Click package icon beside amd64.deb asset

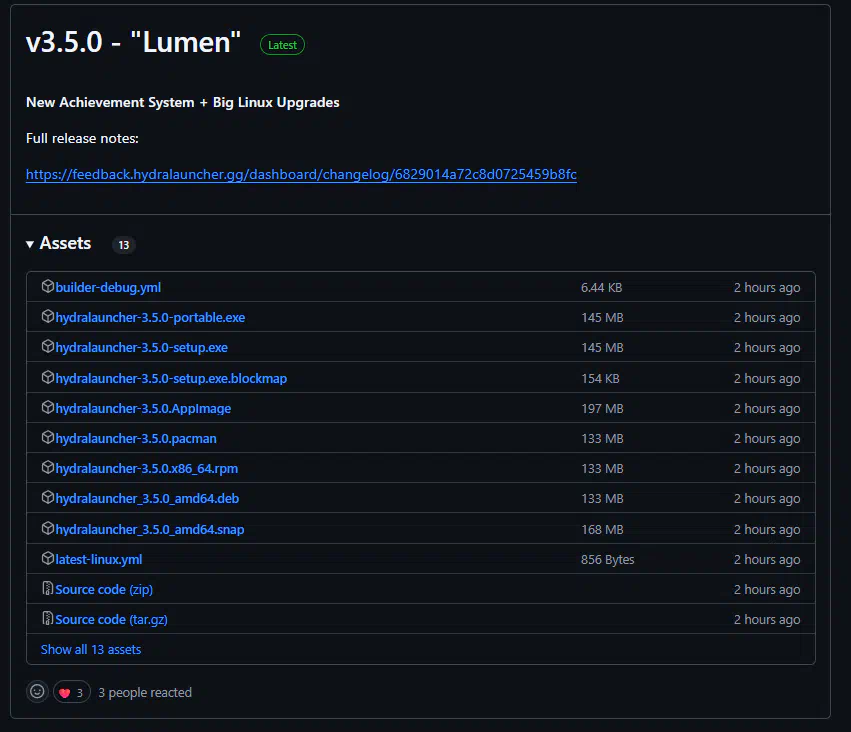[x=48, y=497]
